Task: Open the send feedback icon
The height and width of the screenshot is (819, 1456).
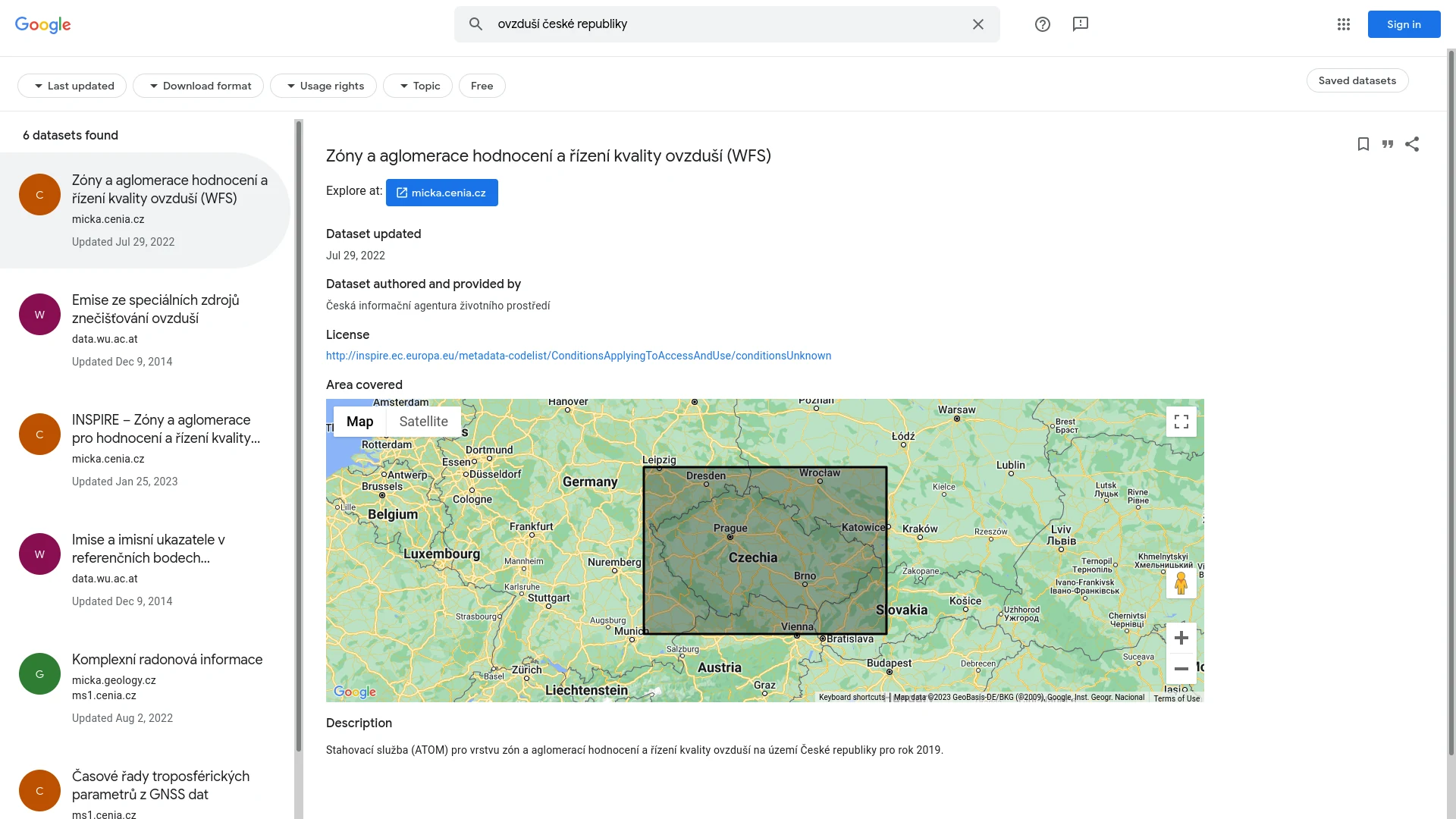Action: (1081, 24)
